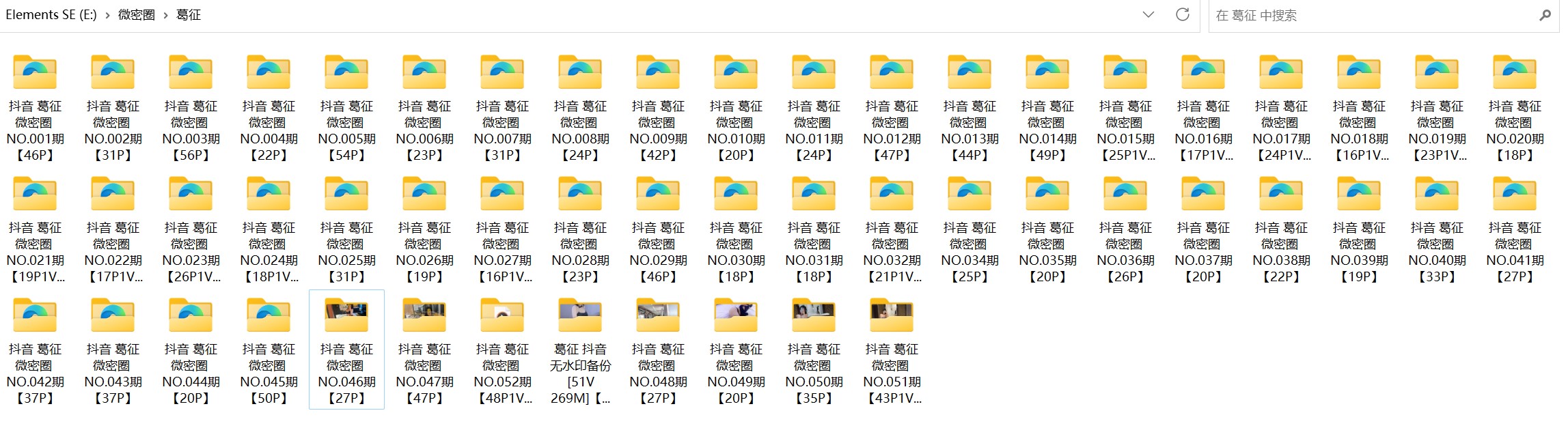The height and width of the screenshot is (428, 1568).
Task: Expand the chevron after Elements SE (E:)
Action: 107,15
